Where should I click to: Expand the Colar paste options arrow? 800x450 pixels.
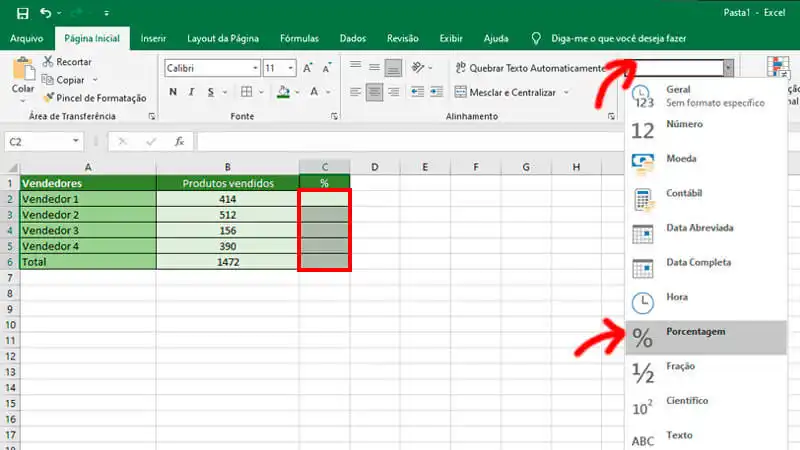coord(23,101)
